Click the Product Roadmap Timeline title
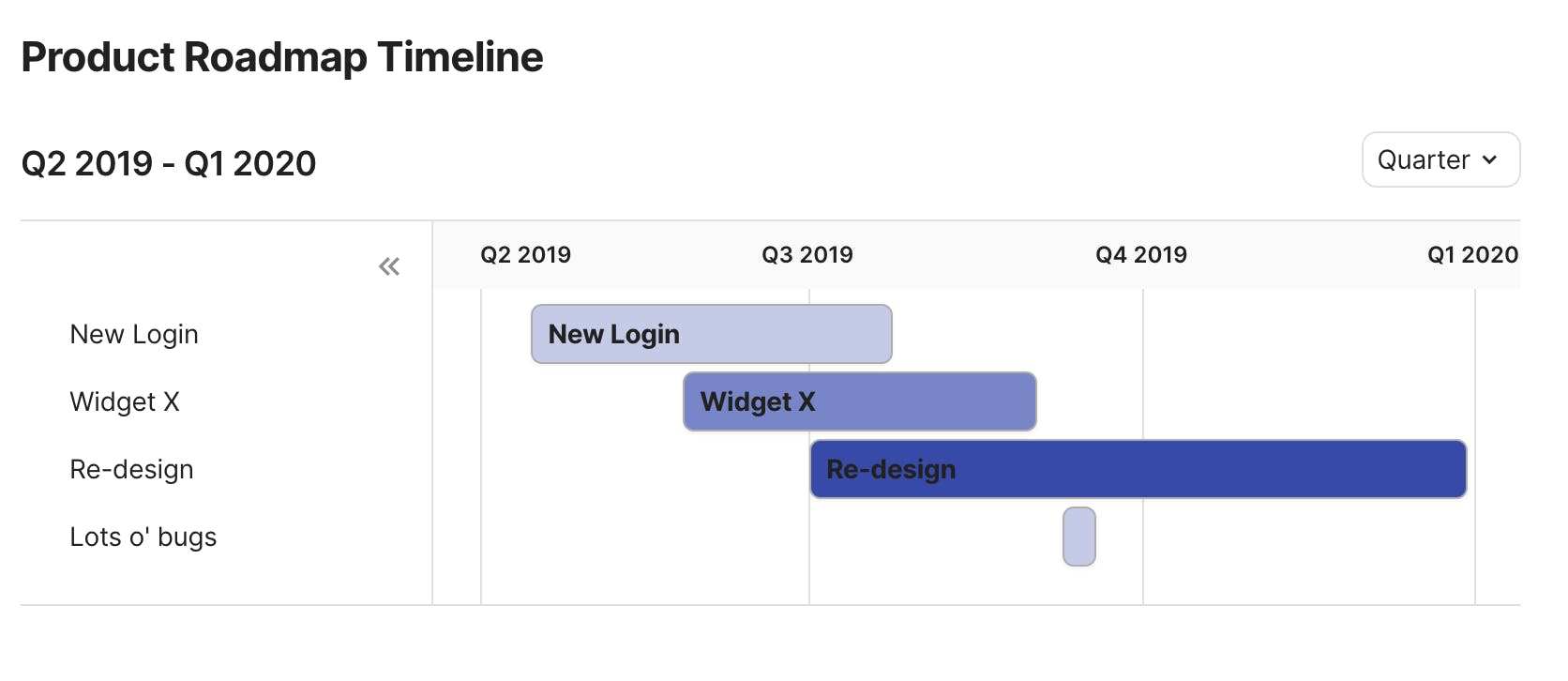This screenshot has height=681, width=1568. tap(281, 57)
